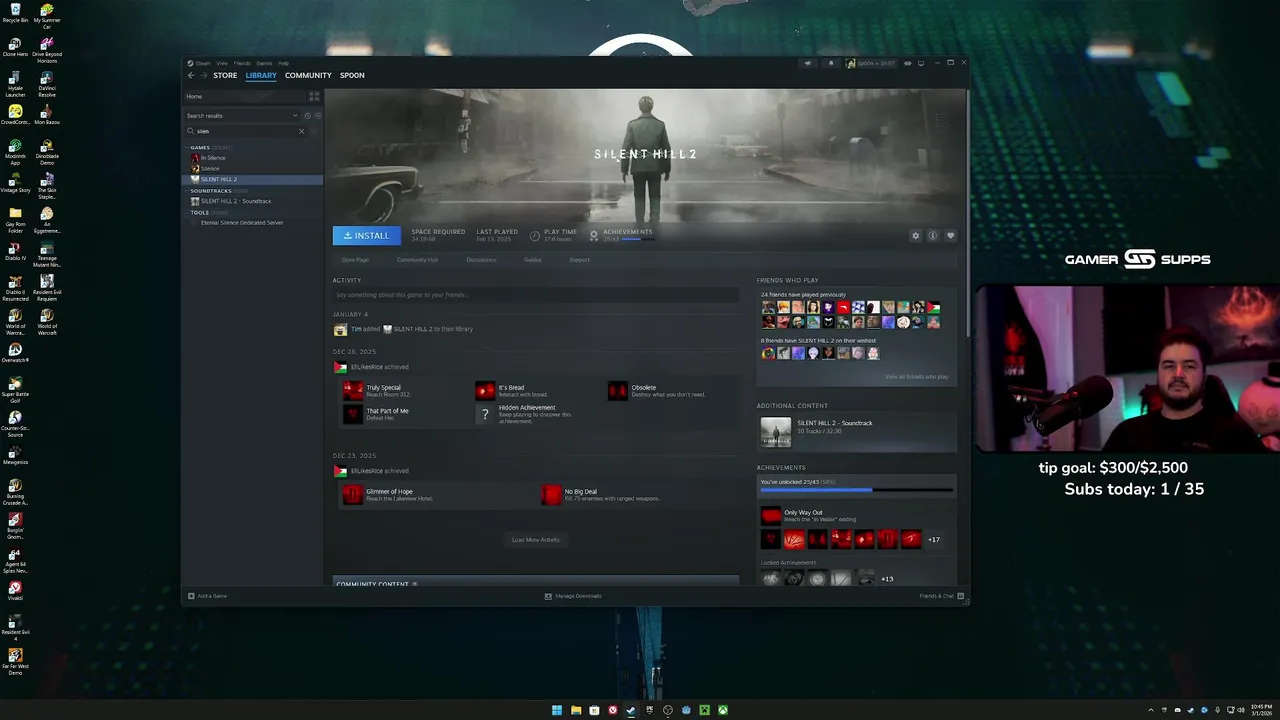Enter Big Picture mode icon
This screenshot has width=1280, height=720.
click(921, 63)
